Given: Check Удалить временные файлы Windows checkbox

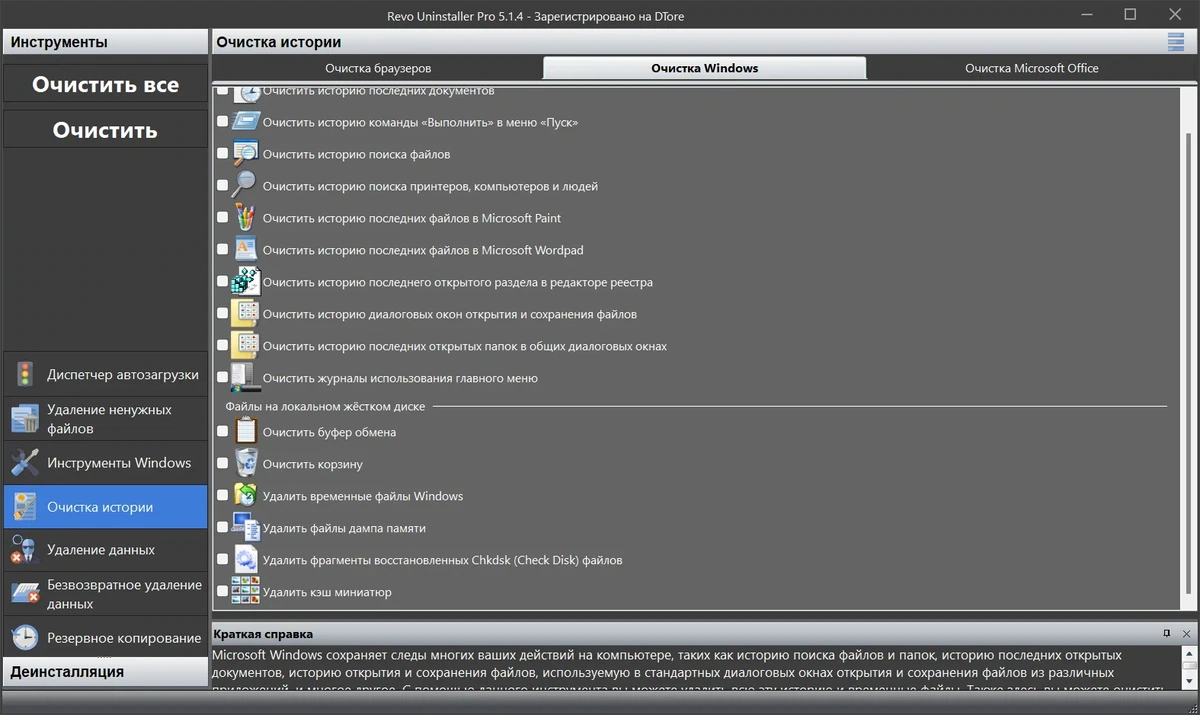Looking at the screenshot, I should point(222,496).
